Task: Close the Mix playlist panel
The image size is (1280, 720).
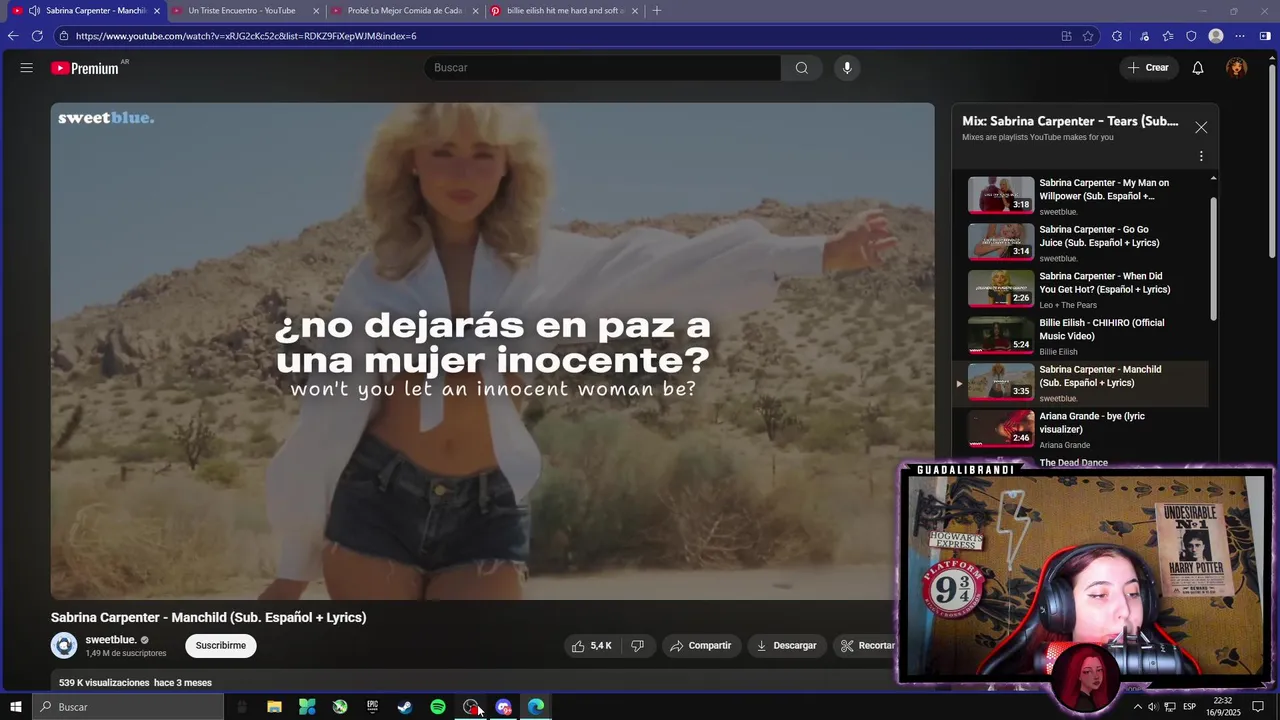Action: coord(1201,127)
